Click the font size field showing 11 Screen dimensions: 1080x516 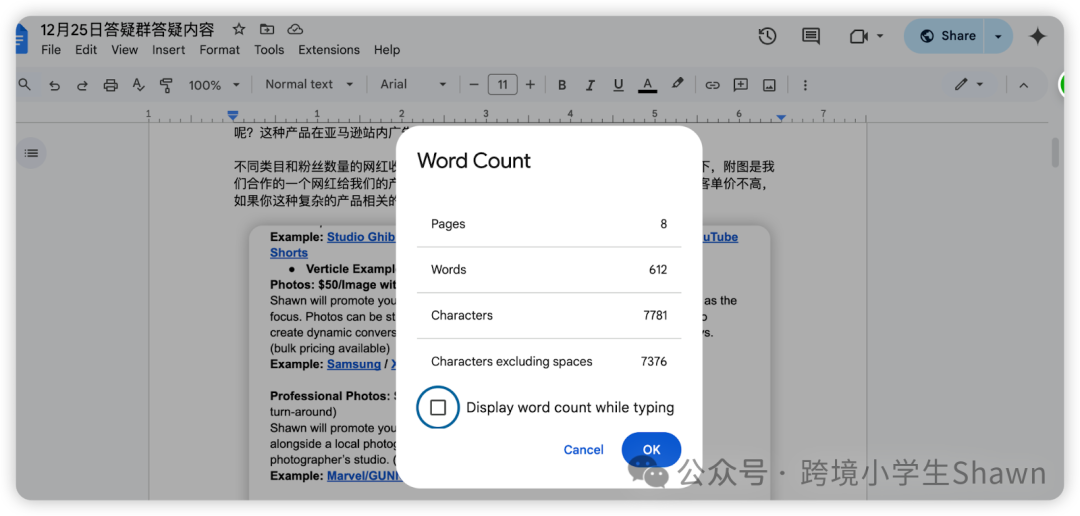pyautogui.click(x=503, y=85)
